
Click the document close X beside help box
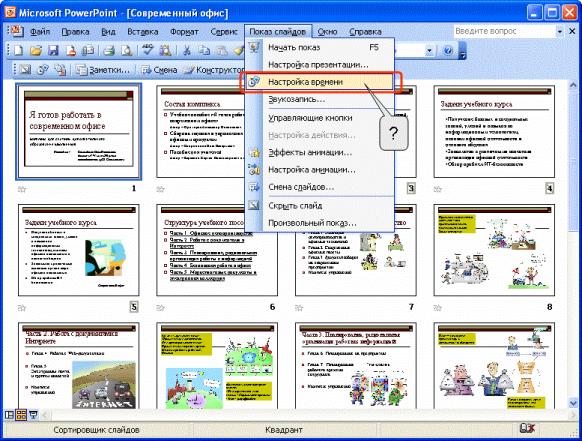pos(572,32)
